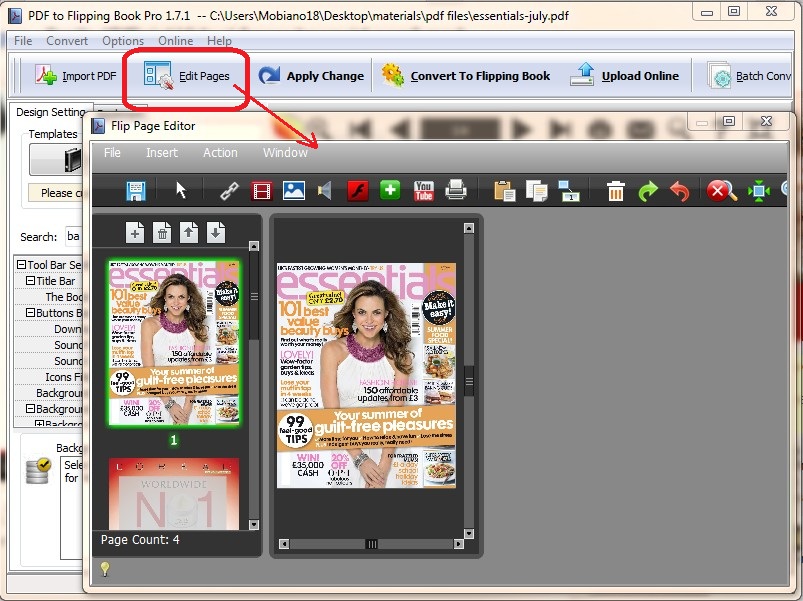This screenshot has width=803, height=601.
Task: Click thumbnail panel vertical scrollbar thumb
Action: coord(254,296)
